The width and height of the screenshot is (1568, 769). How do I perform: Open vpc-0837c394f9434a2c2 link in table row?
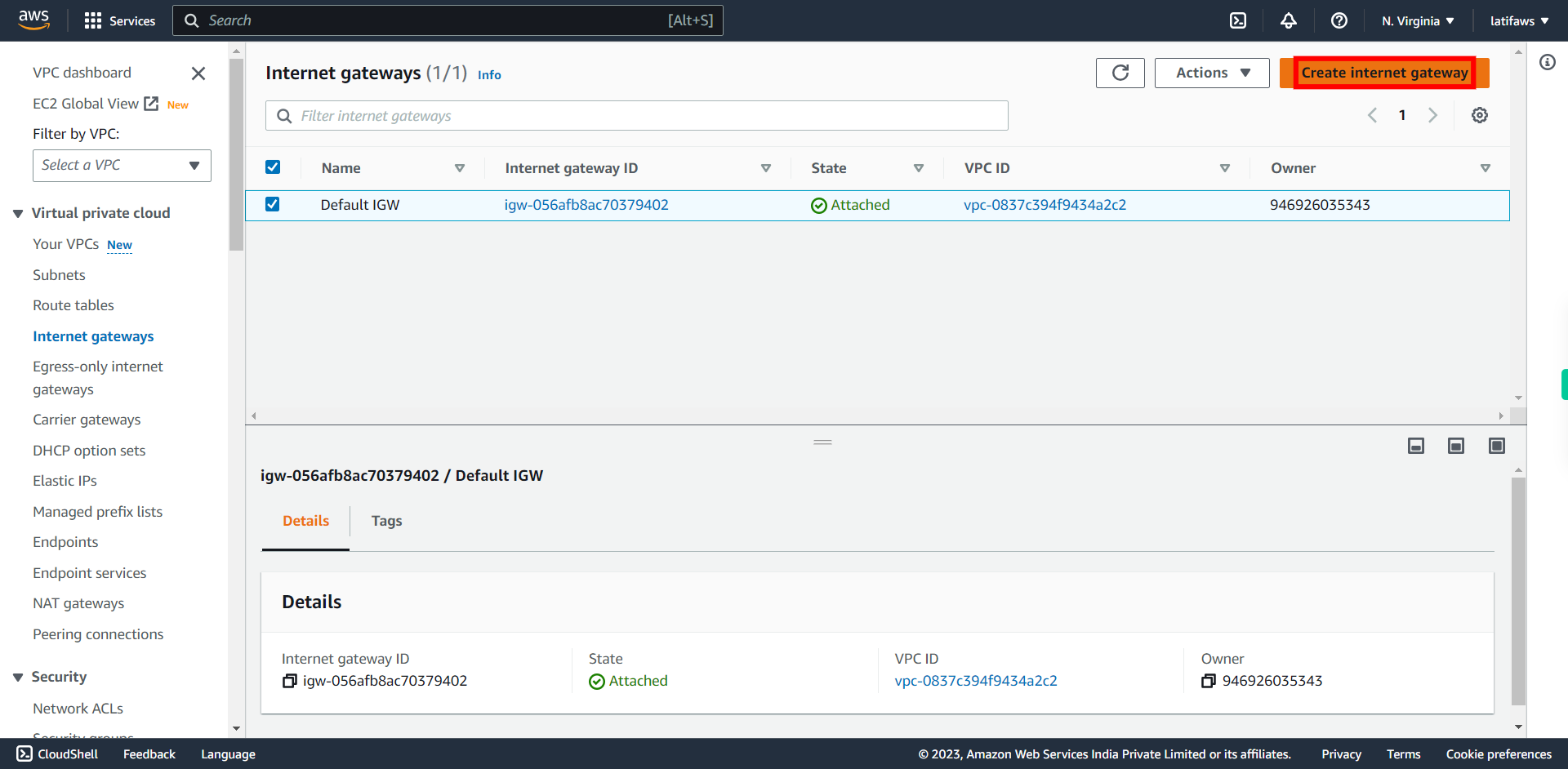[1045, 205]
